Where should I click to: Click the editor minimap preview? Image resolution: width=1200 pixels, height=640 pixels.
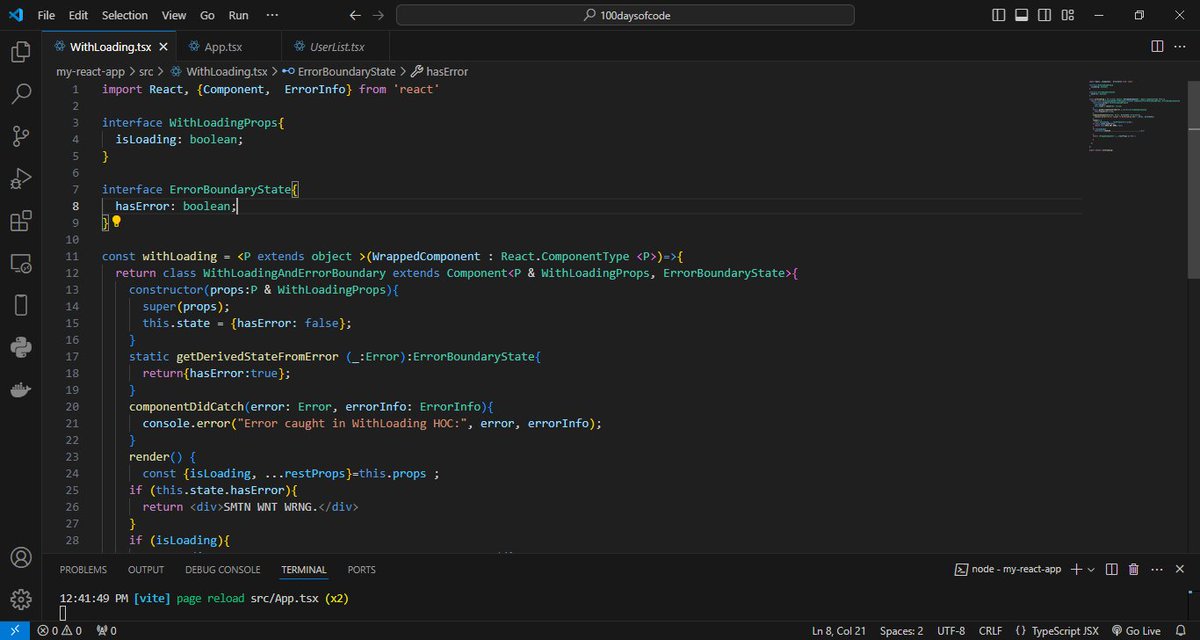1133,114
